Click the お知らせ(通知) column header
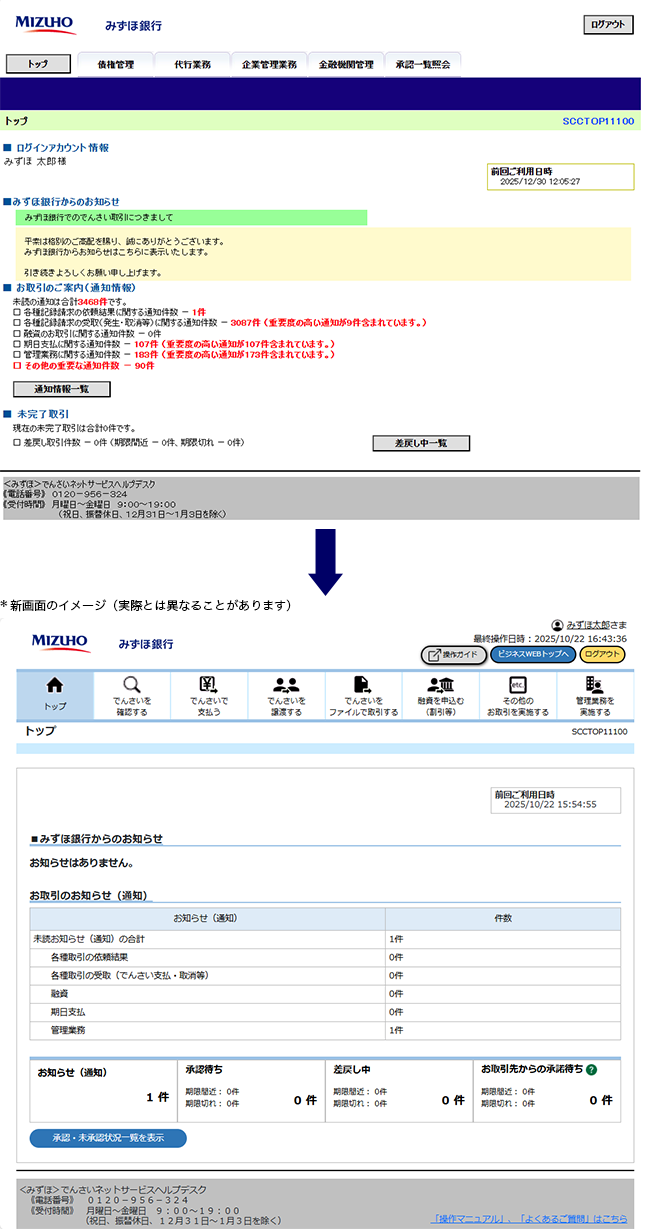The width and height of the screenshot is (650, 1229). [x=207, y=918]
